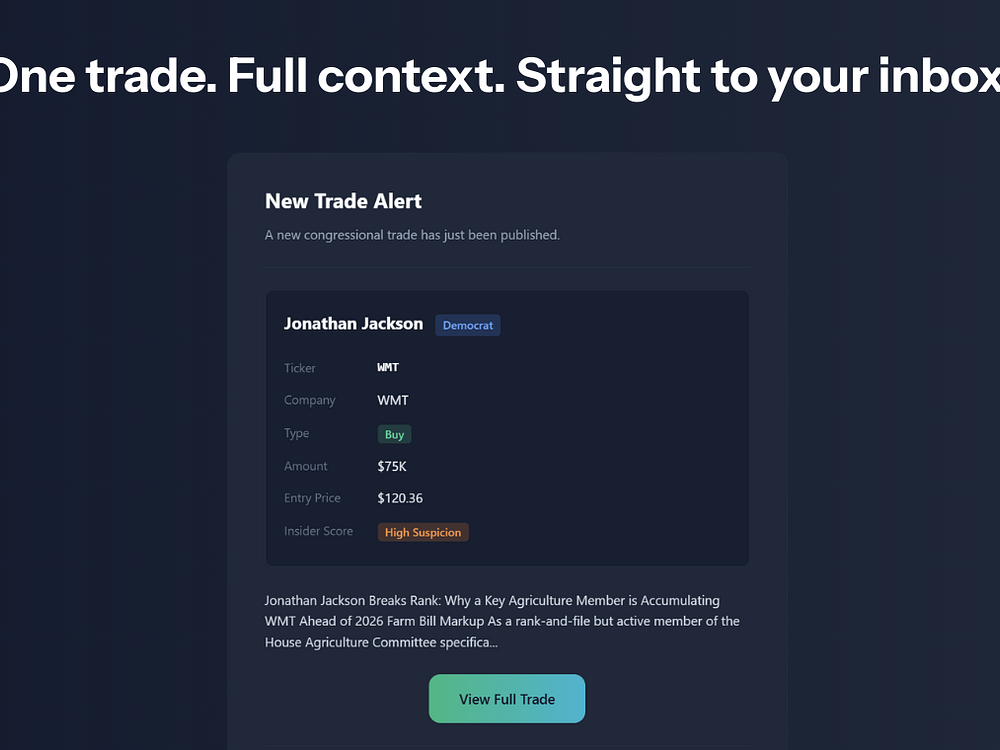Click the $120.36 entry price value
Viewport: 1000px width, 750px height.
(400, 498)
